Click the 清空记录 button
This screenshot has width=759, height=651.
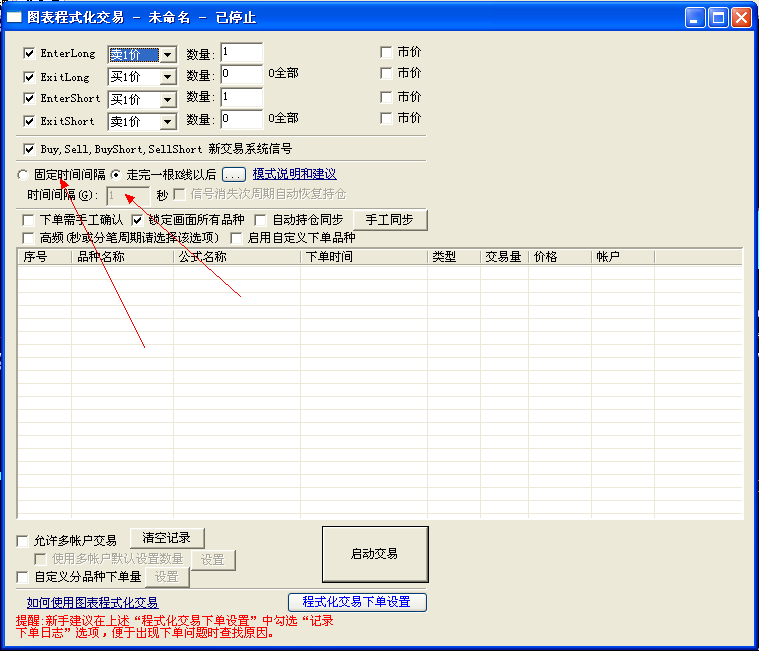tap(167, 538)
